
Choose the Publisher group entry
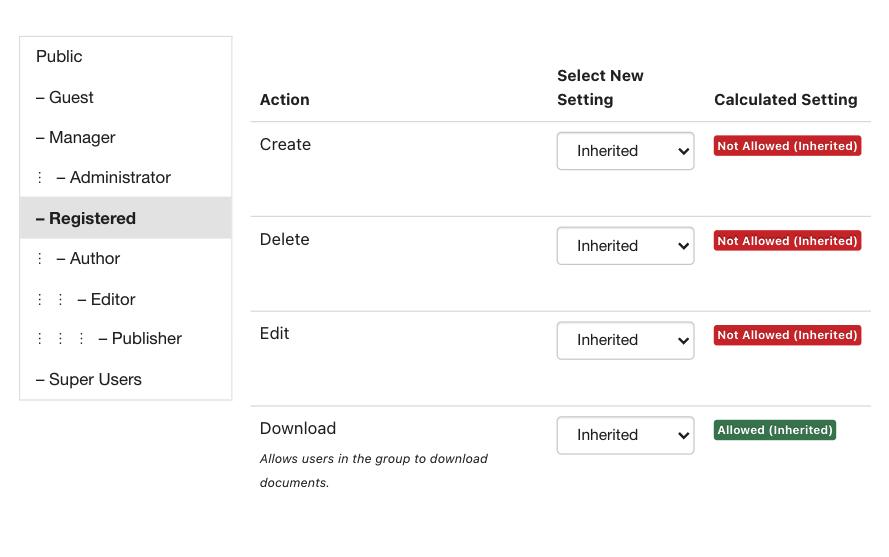[125, 339]
